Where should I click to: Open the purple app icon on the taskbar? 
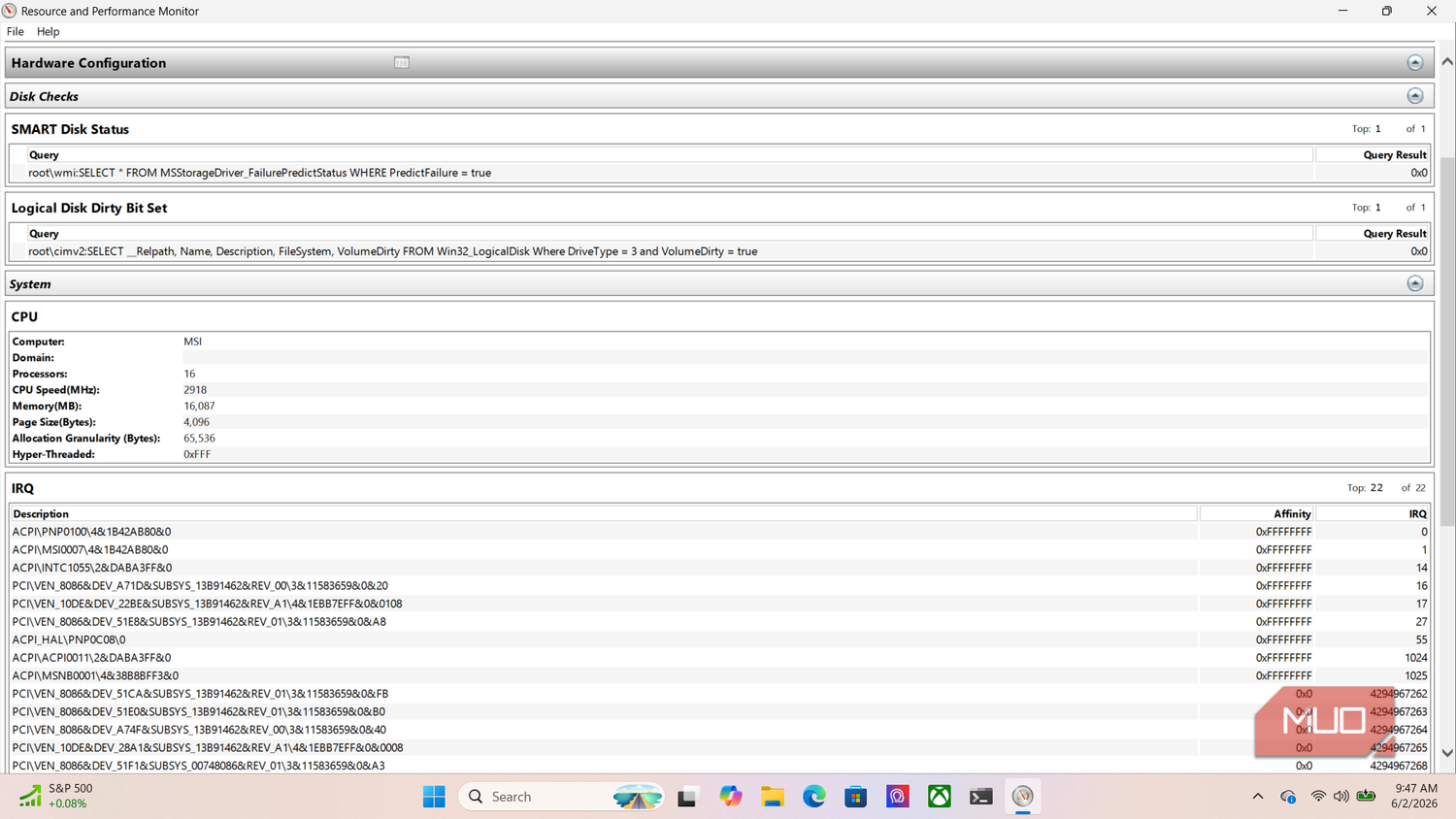coord(898,797)
